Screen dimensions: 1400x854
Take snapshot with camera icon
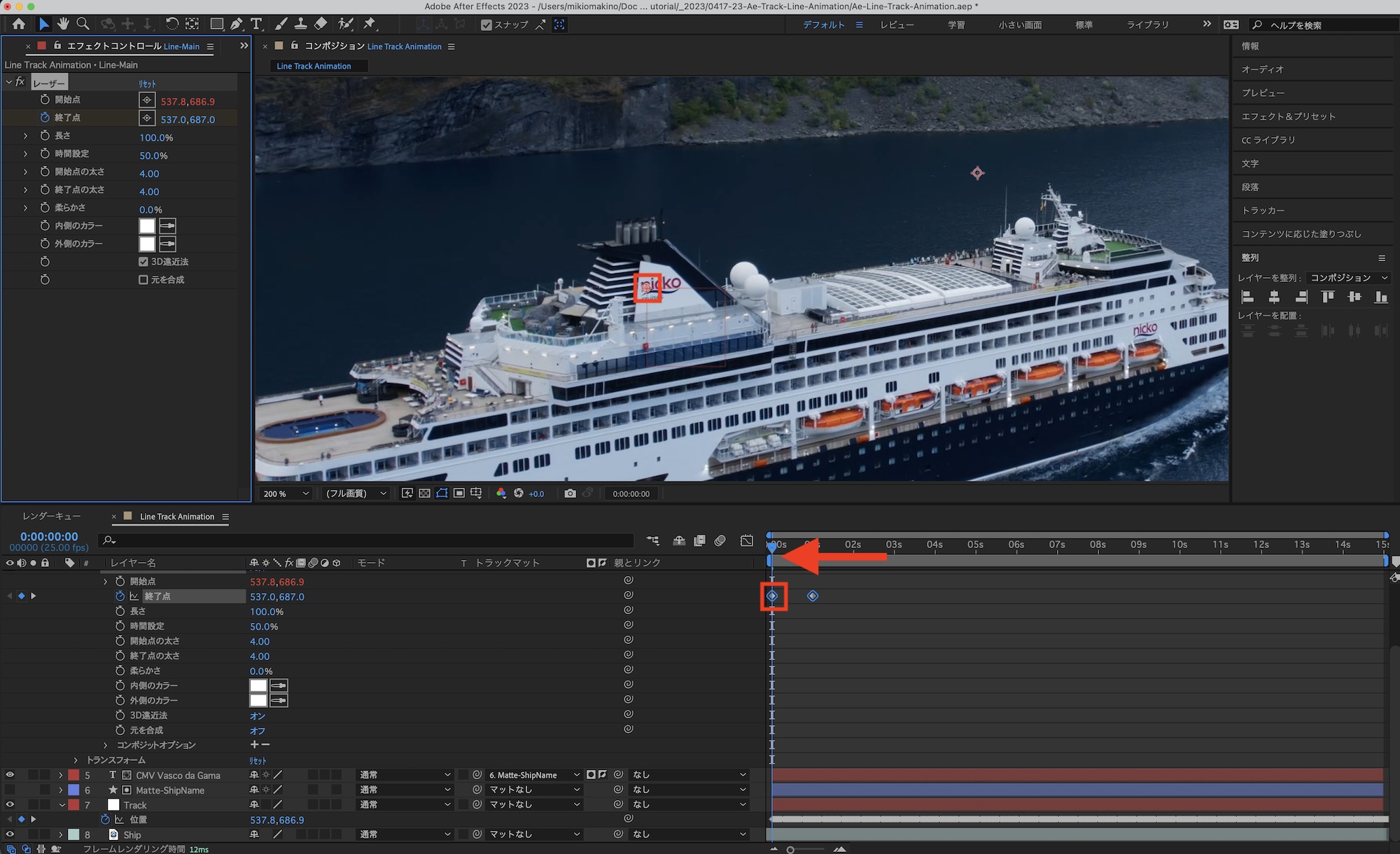pos(570,493)
